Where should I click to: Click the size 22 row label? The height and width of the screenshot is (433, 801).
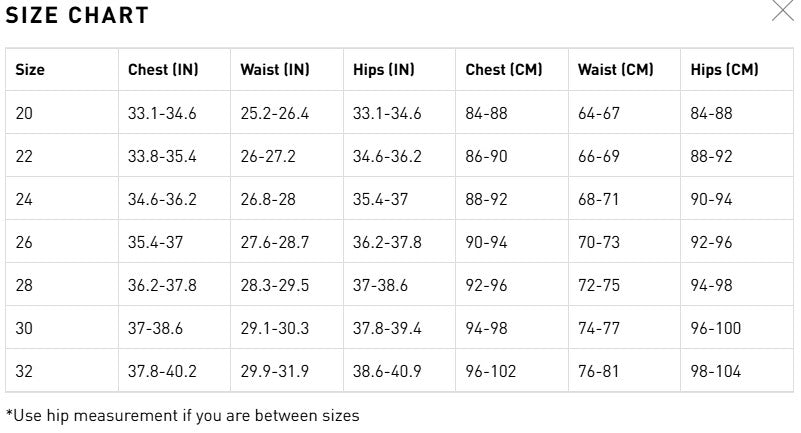click(x=25, y=157)
